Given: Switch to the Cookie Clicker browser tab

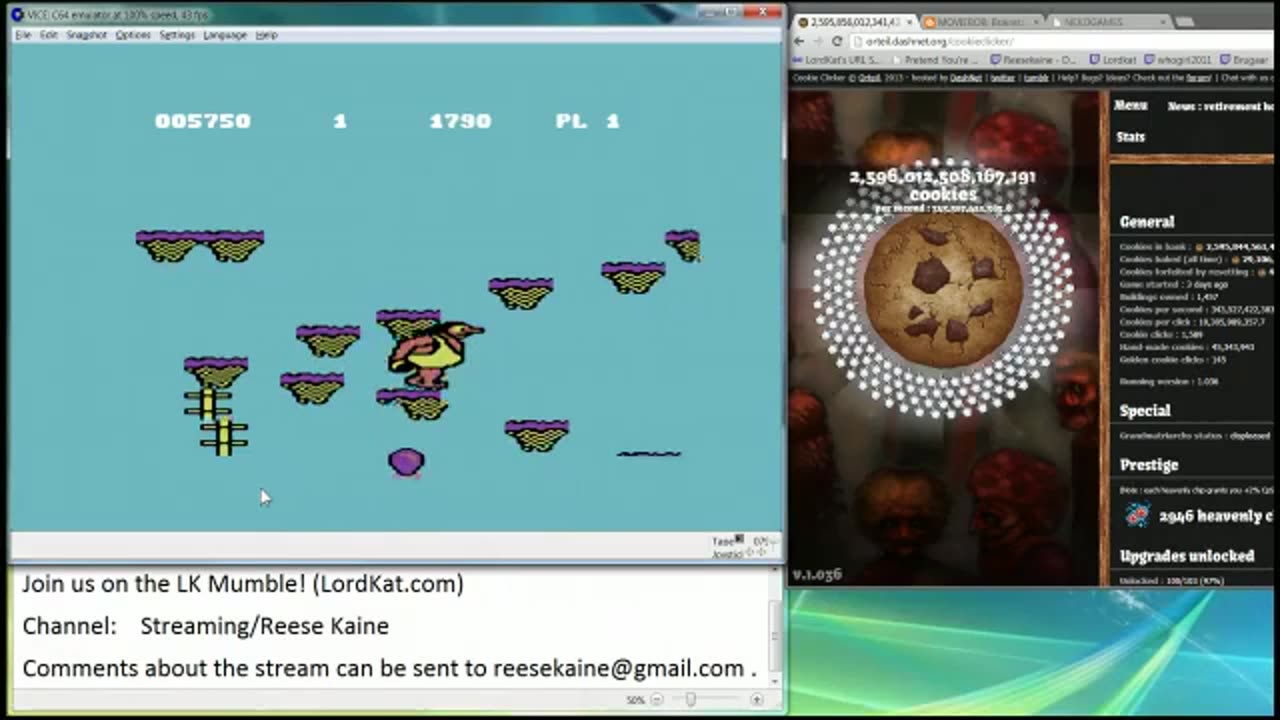Looking at the screenshot, I should coord(853,22).
